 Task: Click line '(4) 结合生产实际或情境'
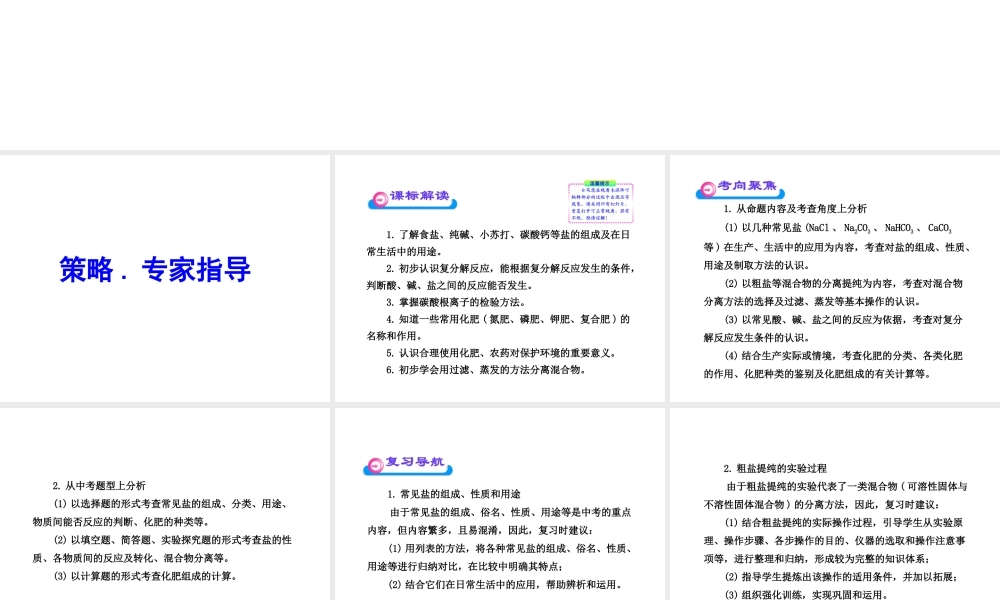pos(843,356)
